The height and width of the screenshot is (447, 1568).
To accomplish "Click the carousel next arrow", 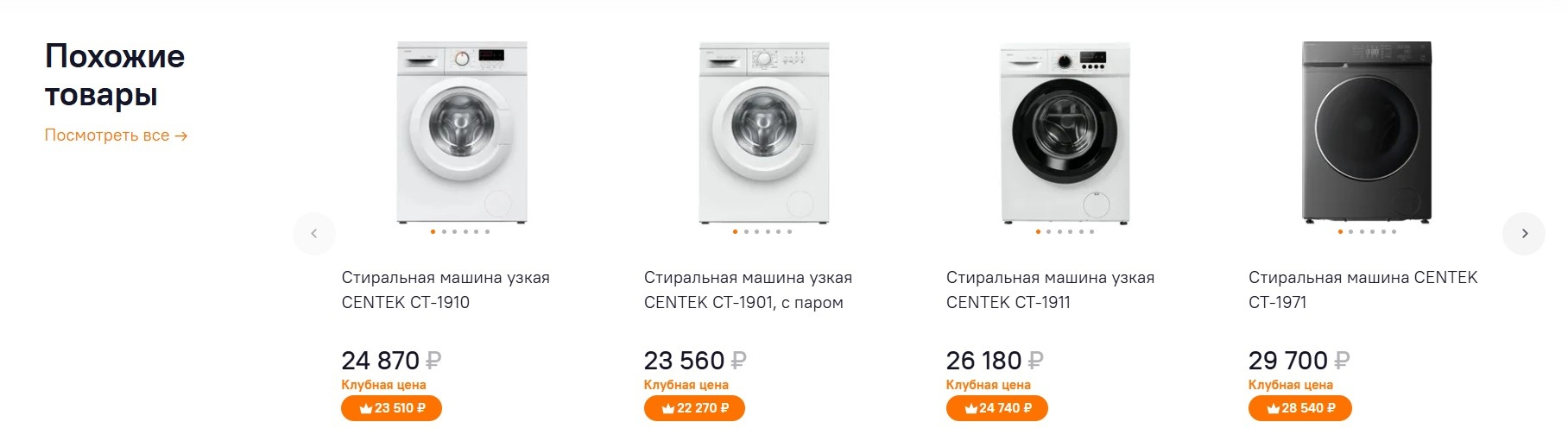I will coord(1524,234).
